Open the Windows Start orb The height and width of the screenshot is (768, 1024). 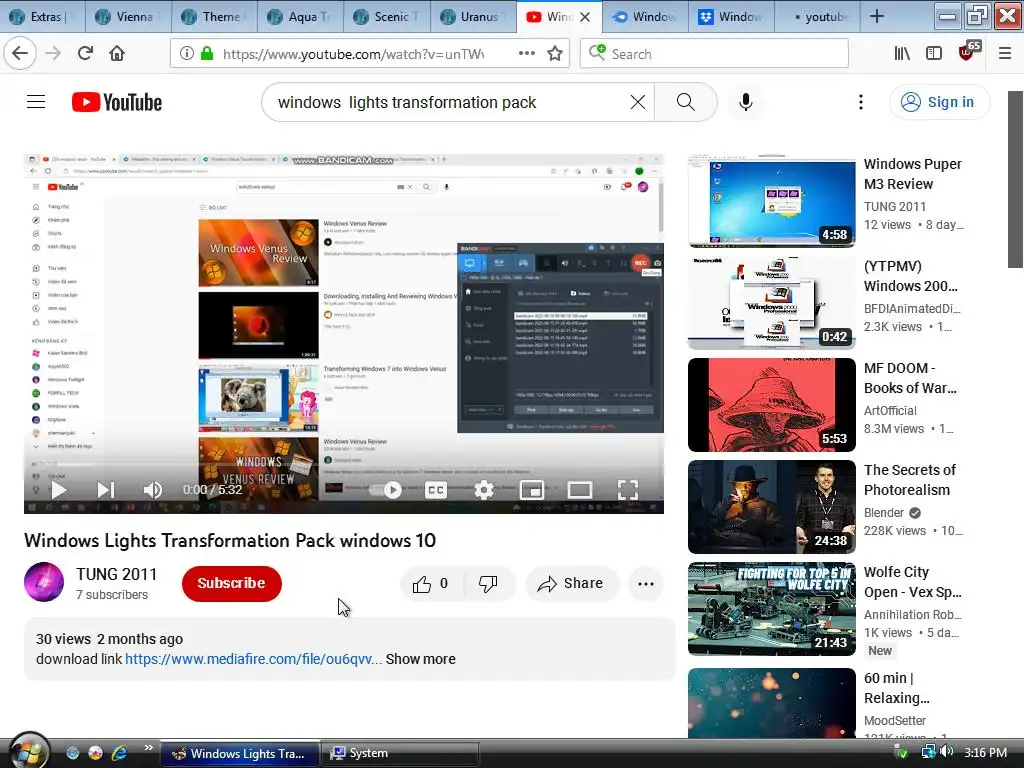coord(27,751)
